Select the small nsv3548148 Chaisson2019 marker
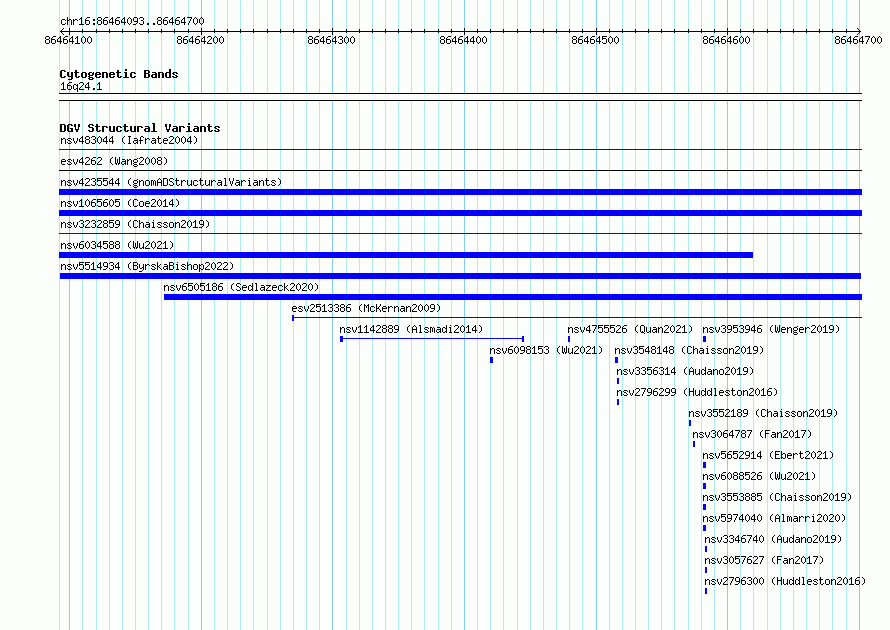890x630 pixels. click(616, 360)
